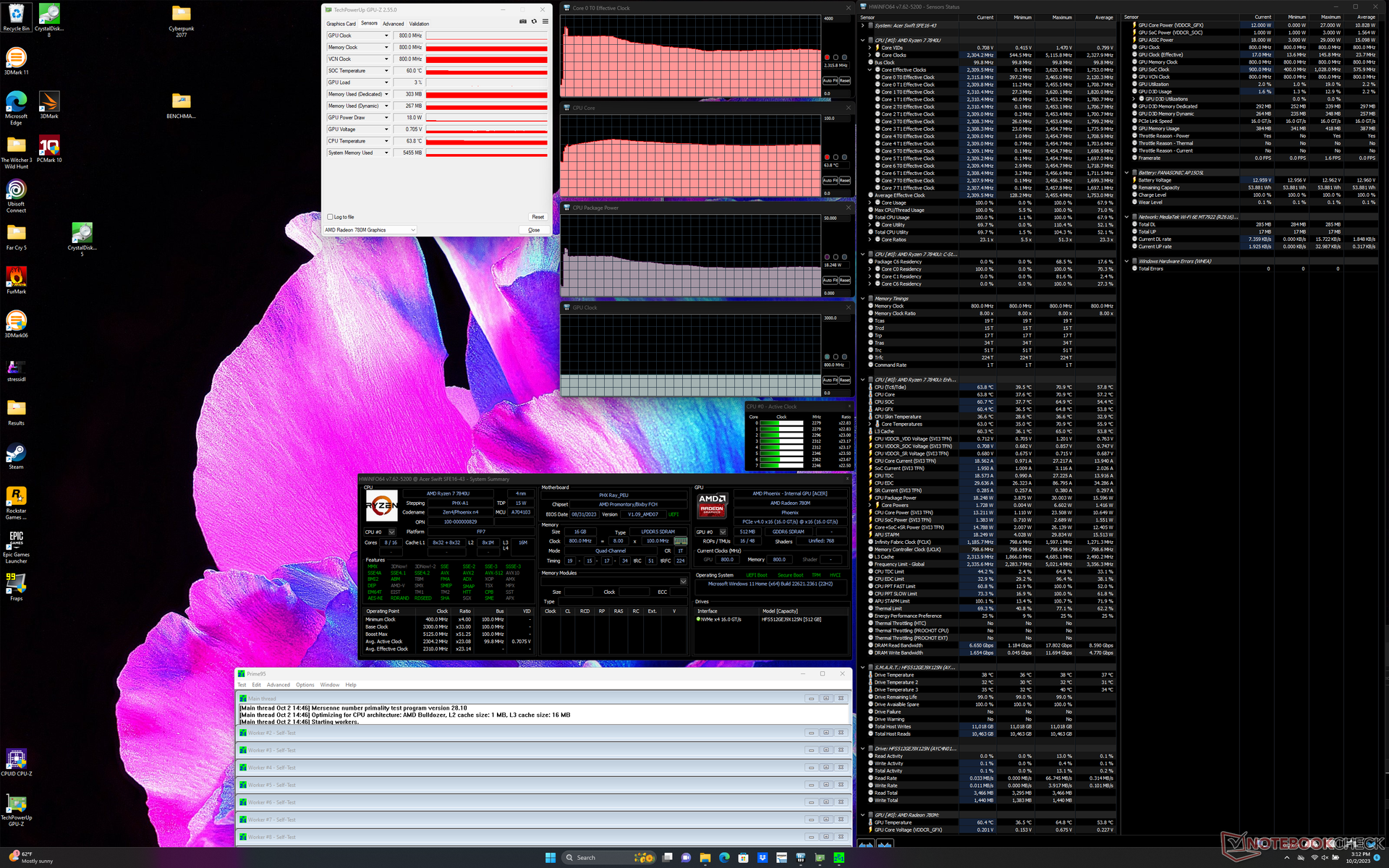1389x868 pixels.
Task: Select red color radio in CPU Core graph
Action: tap(827, 157)
